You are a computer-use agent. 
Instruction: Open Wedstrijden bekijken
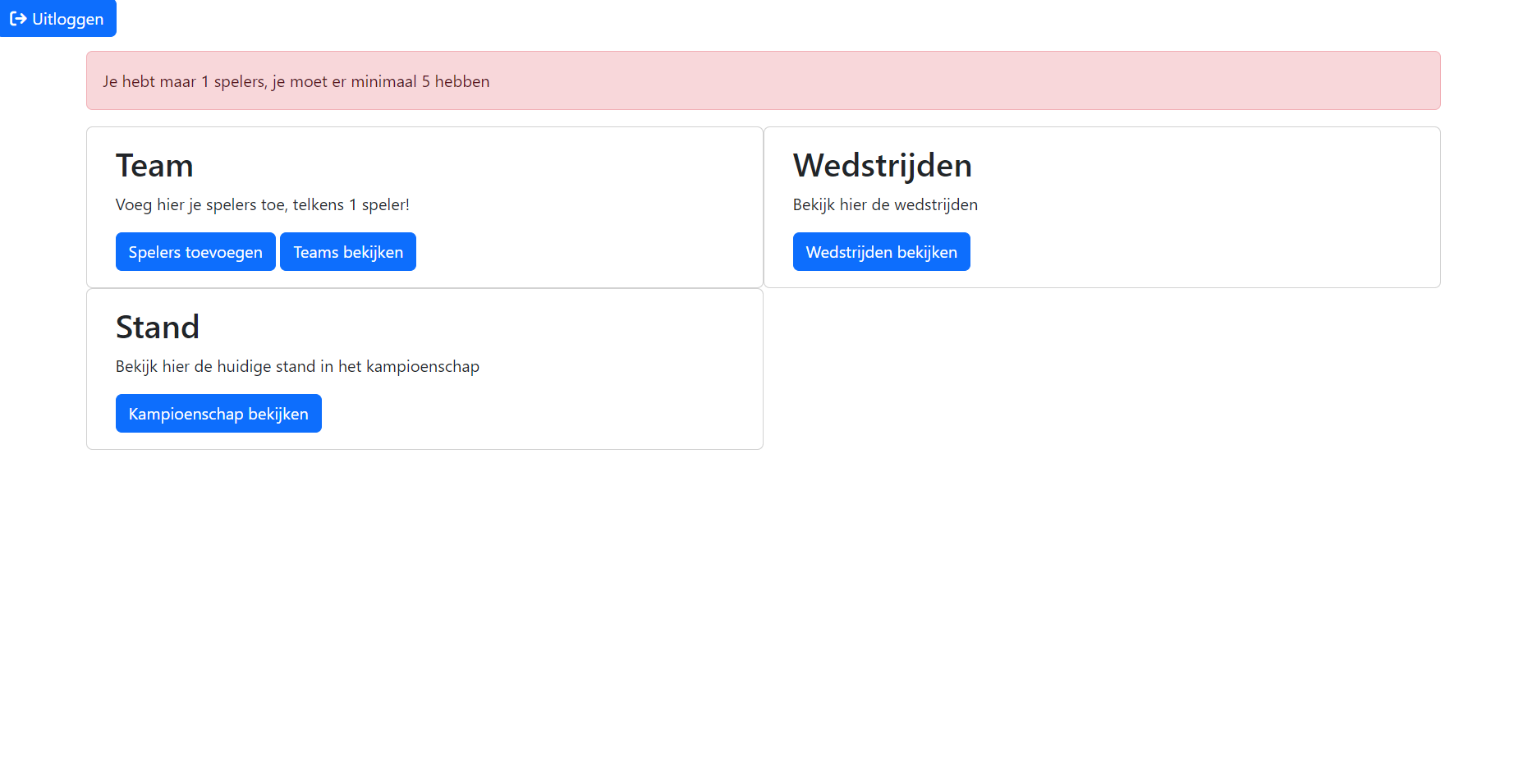pyautogui.click(x=881, y=252)
